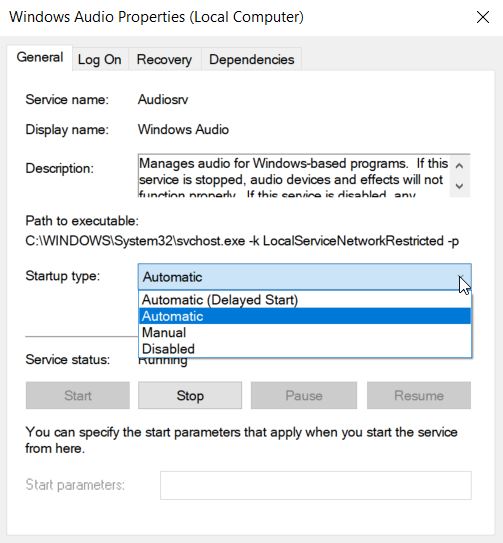The height and width of the screenshot is (543, 503).
Task: Click the greyed Start button
Action: pos(78,395)
